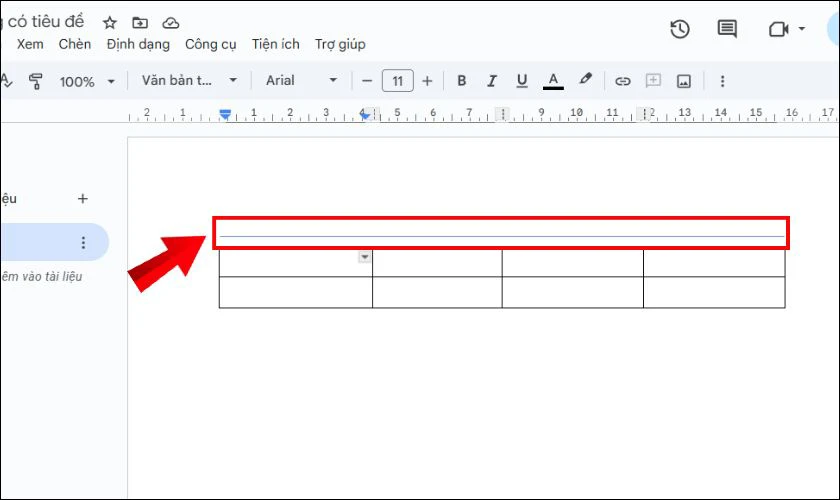Viewport: 840px width, 500px height.
Task: Open the Chèn menu
Action: (74, 44)
